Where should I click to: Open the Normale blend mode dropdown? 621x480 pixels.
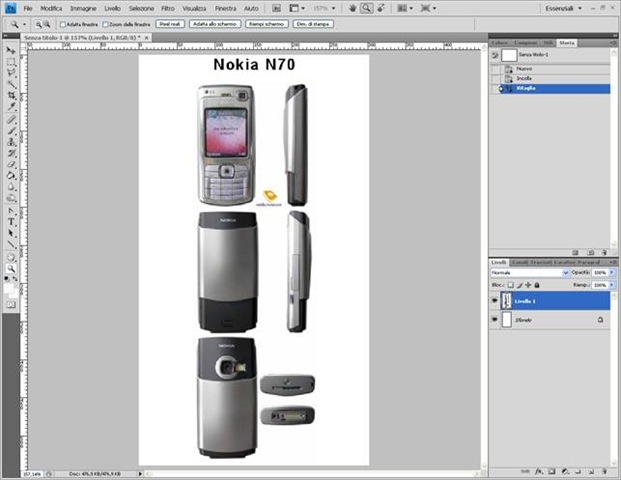(x=529, y=272)
